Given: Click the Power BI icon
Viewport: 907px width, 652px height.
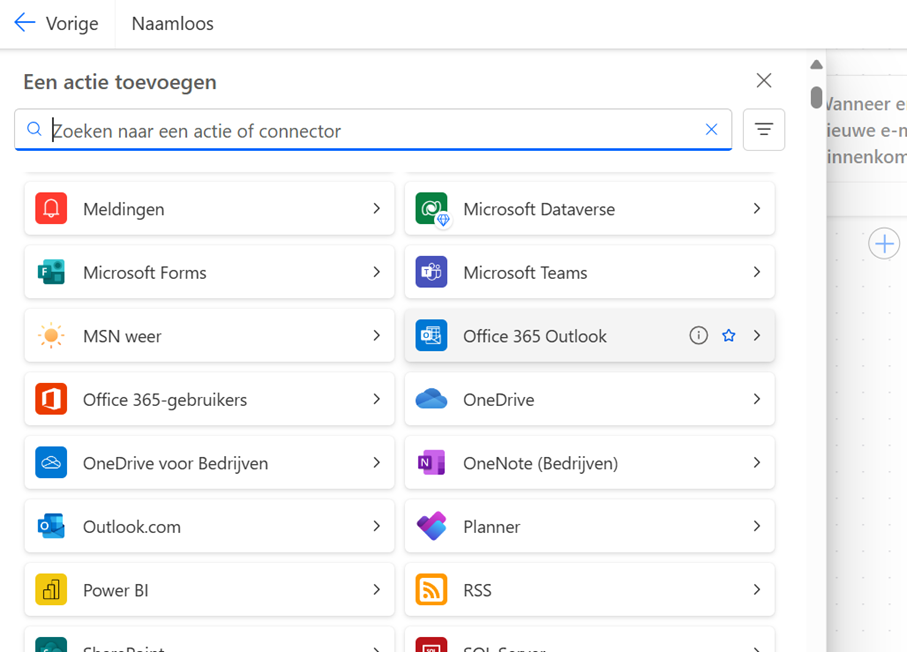Looking at the screenshot, I should tap(51, 590).
